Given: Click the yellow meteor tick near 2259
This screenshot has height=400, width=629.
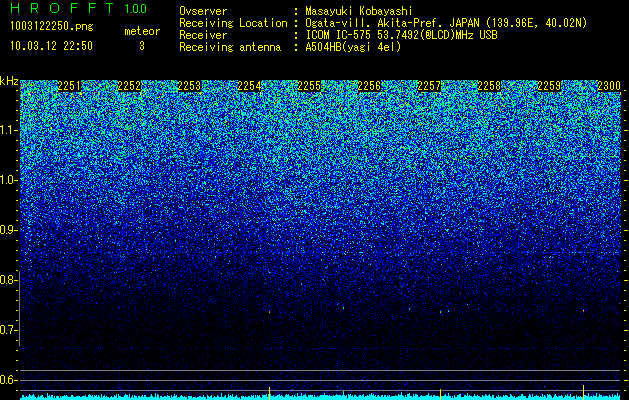Looking at the screenshot, I should 583,392.
